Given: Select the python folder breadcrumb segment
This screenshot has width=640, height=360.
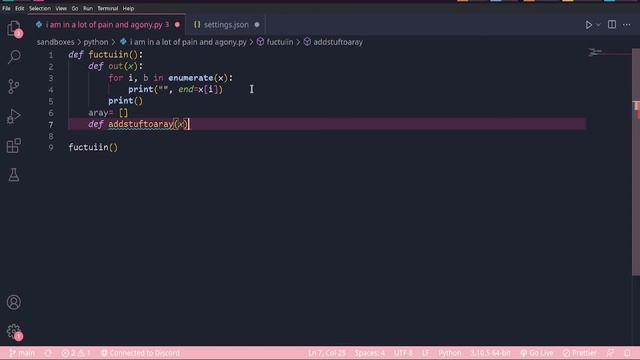Looking at the screenshot, I should coord(96,42).
